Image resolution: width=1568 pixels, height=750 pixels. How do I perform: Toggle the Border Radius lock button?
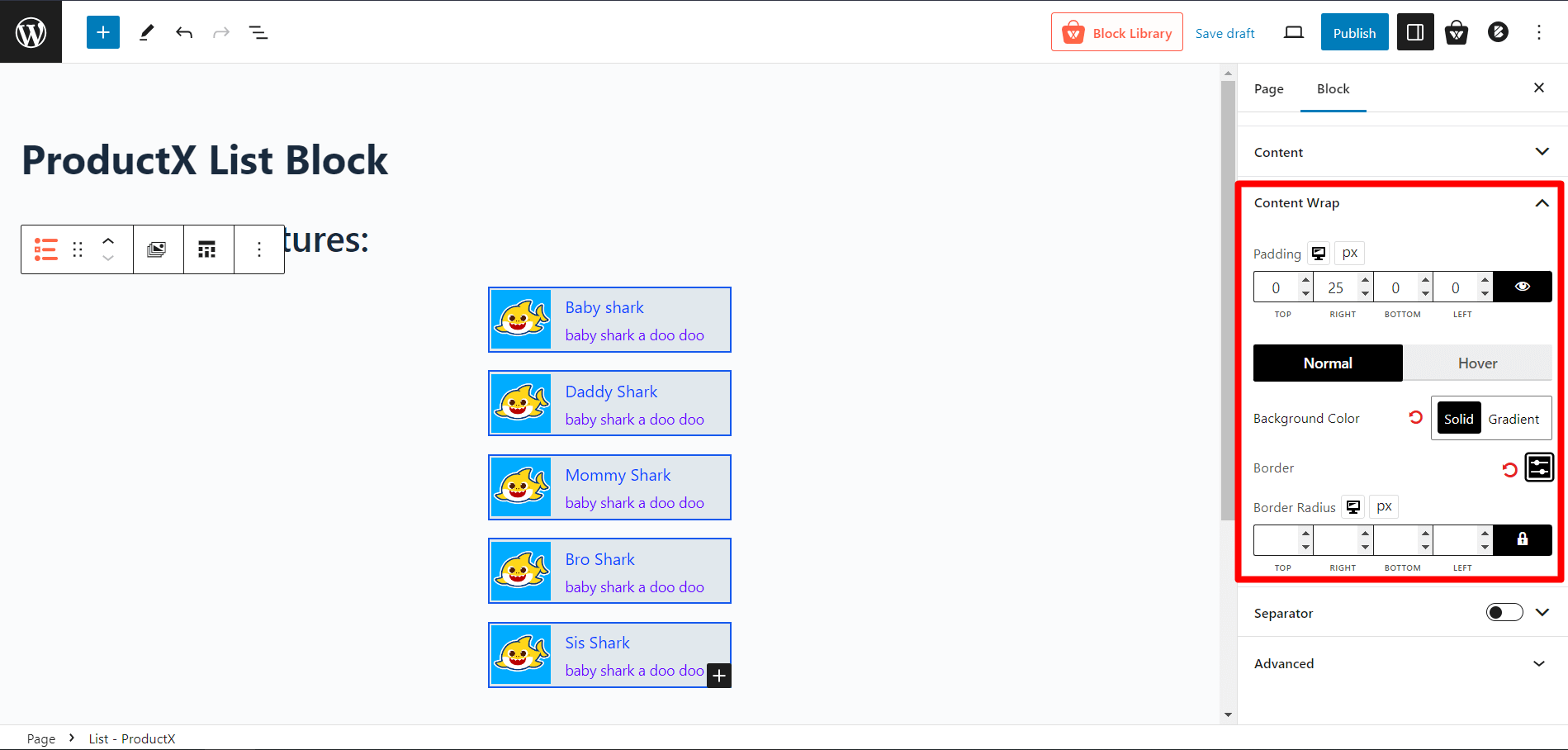1523,539
